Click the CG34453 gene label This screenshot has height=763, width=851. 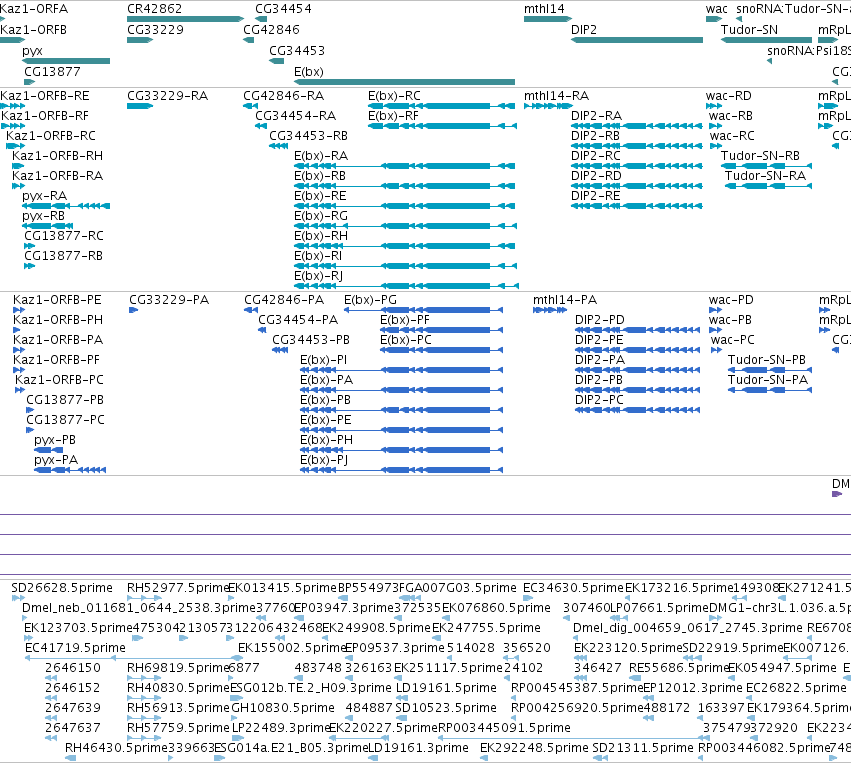tap(297, 51)
